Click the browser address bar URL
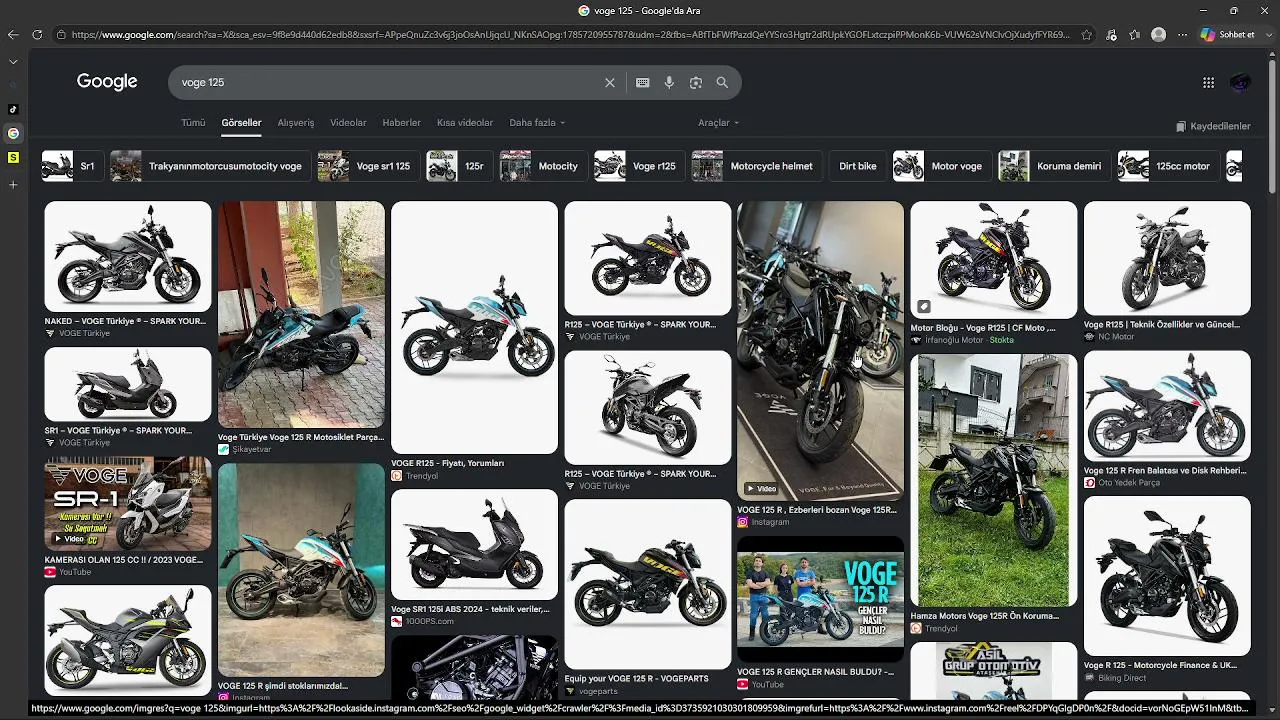 pos(570,35)
